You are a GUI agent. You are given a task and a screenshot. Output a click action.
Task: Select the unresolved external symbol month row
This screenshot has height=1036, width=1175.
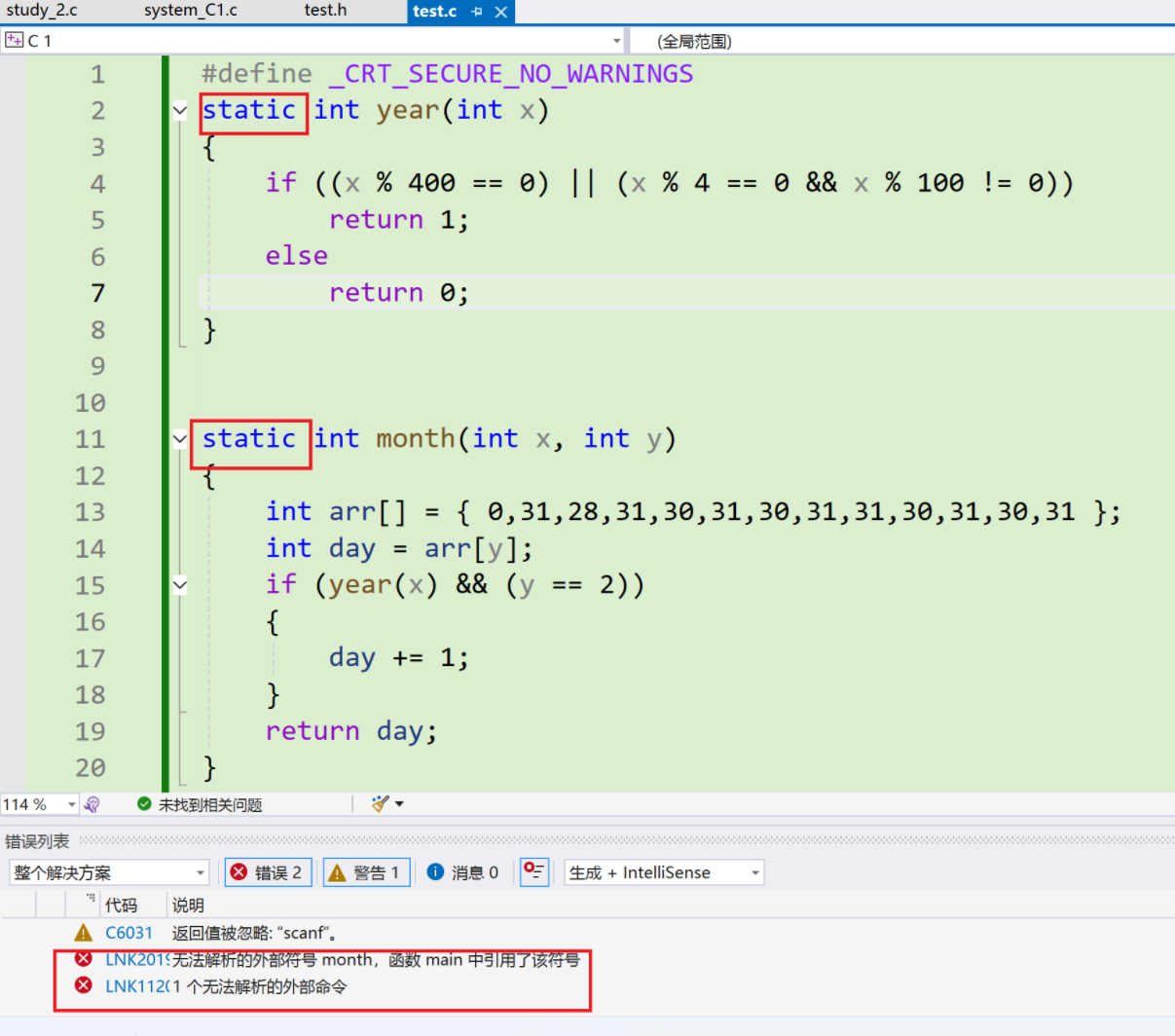coord(587,960)
